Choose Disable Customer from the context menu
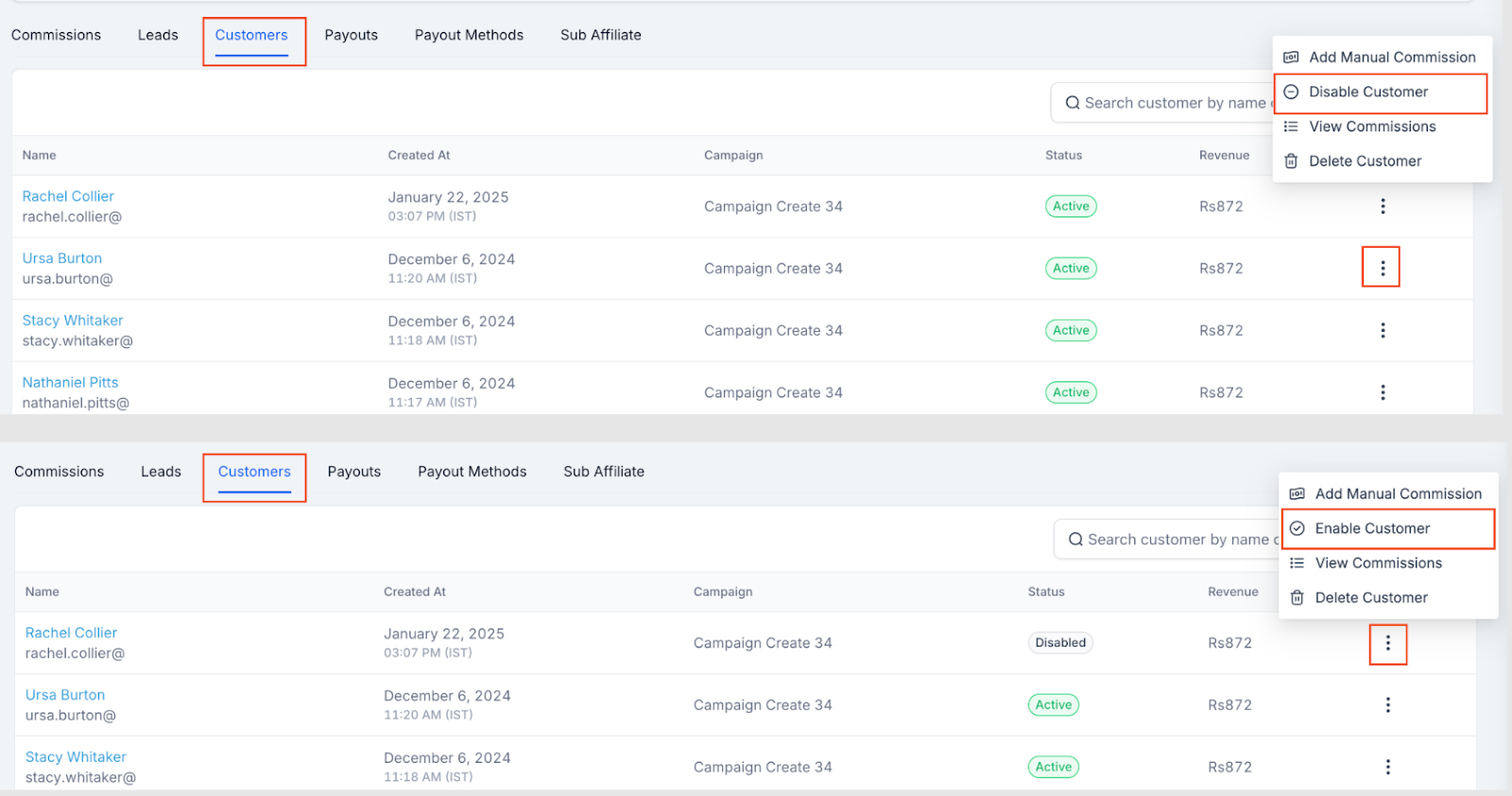Image resolution: width=1512 pixels, height=796 pixels. (x=1367, y=92)
